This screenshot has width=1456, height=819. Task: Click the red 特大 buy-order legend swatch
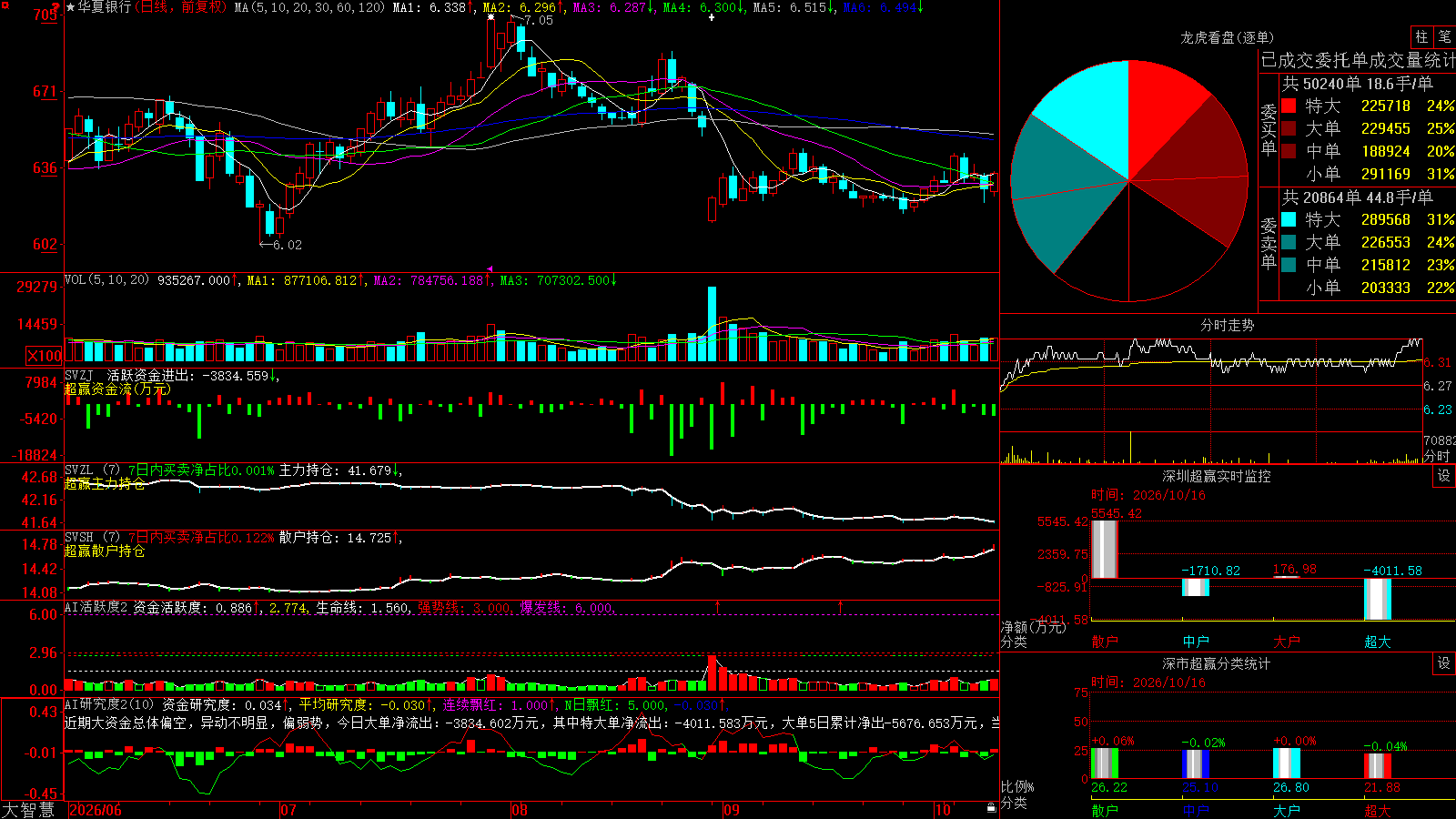point(1289,106)
